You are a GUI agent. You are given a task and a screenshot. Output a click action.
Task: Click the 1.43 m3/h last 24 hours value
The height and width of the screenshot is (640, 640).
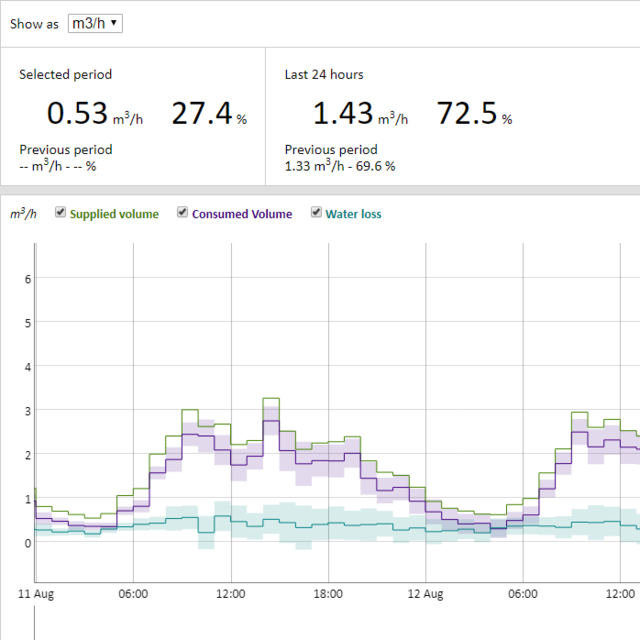click(x=343, y=114)
